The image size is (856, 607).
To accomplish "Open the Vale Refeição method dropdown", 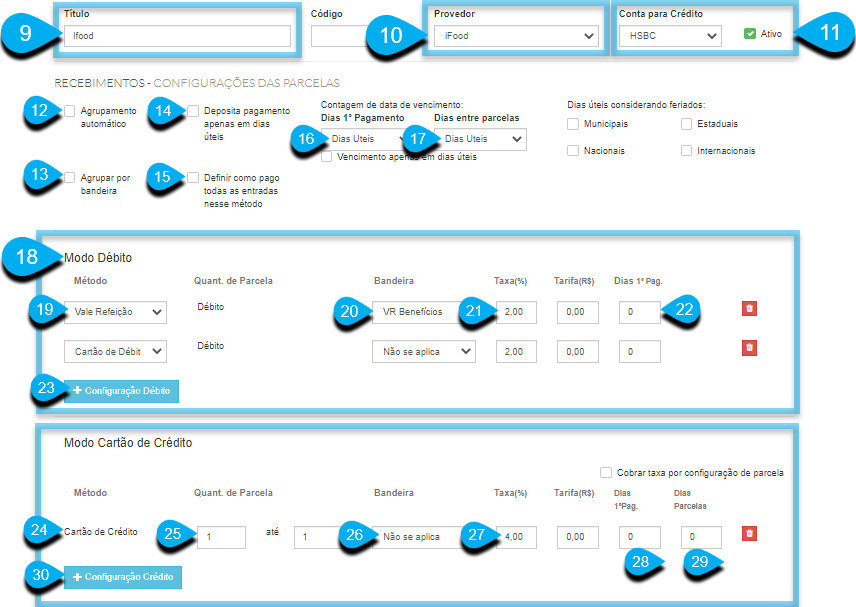I will 115,312.
